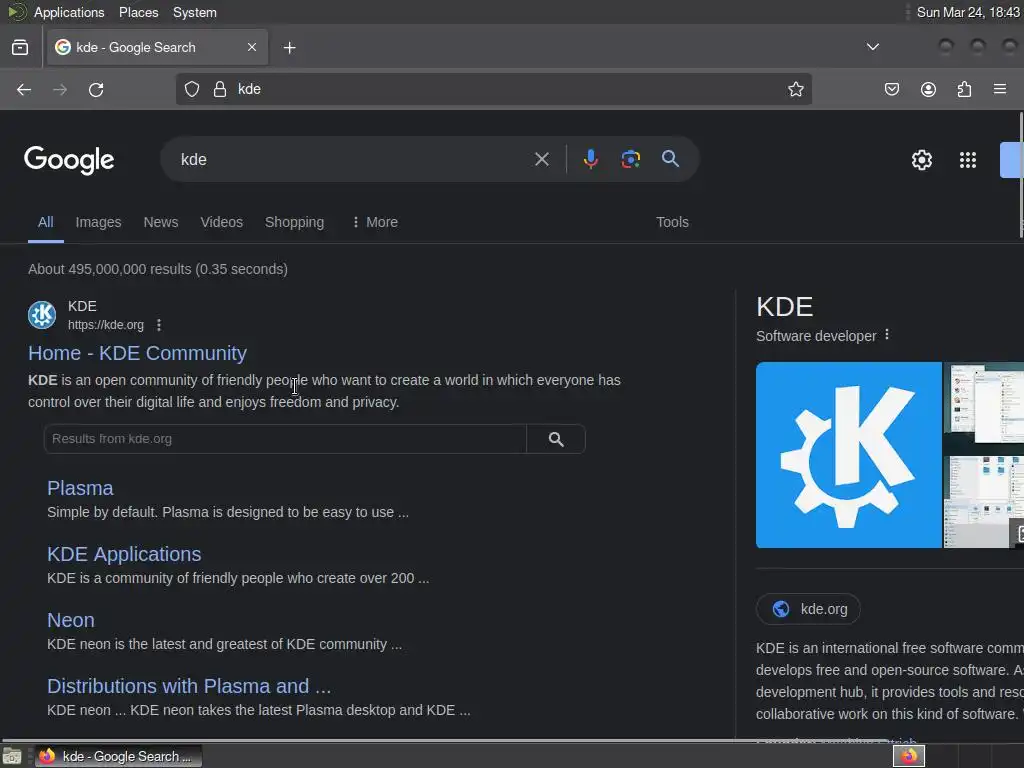The image size is (1024, 768).
Task: Click the Firefox icon in bottom taskbar tray
Action: click(x=908, y=756)
